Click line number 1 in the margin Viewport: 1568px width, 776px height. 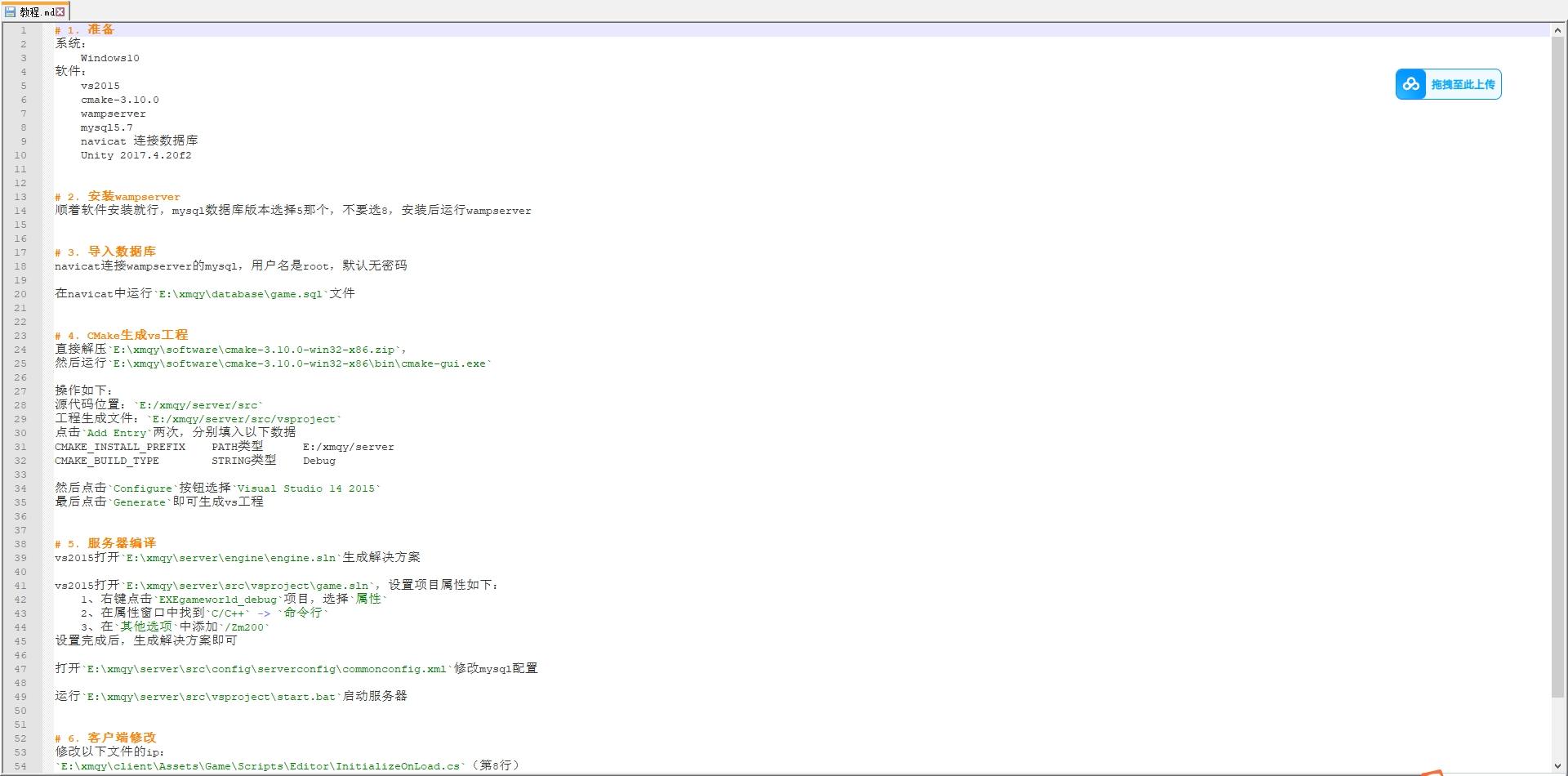pos(24,30)
